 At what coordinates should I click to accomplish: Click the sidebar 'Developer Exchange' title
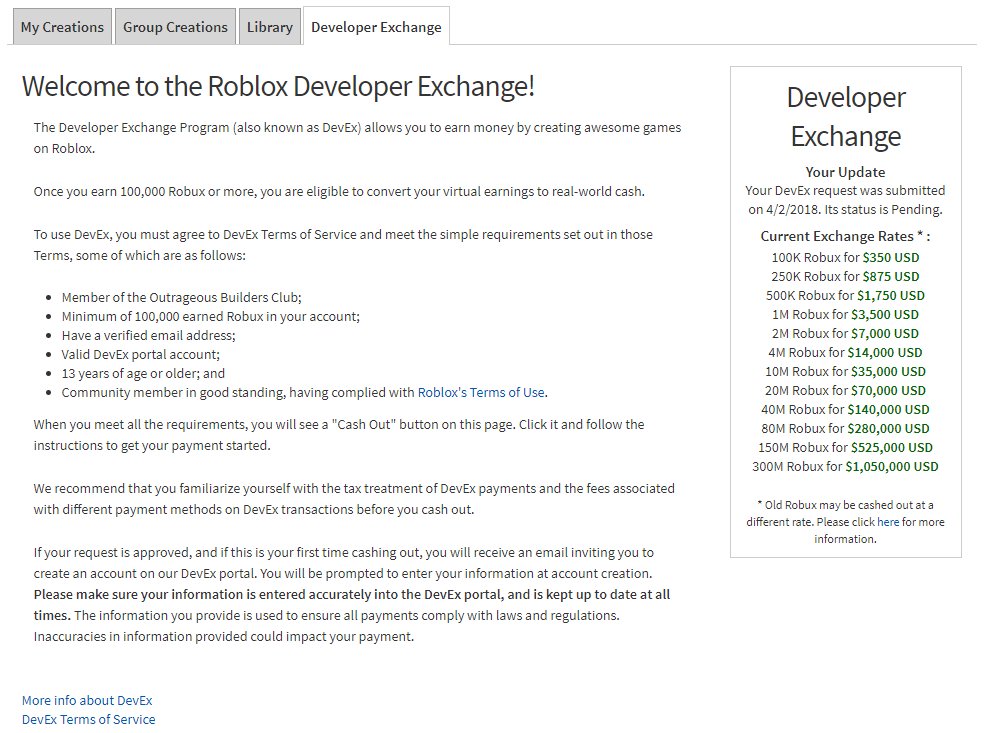click(x=845, y=117)
